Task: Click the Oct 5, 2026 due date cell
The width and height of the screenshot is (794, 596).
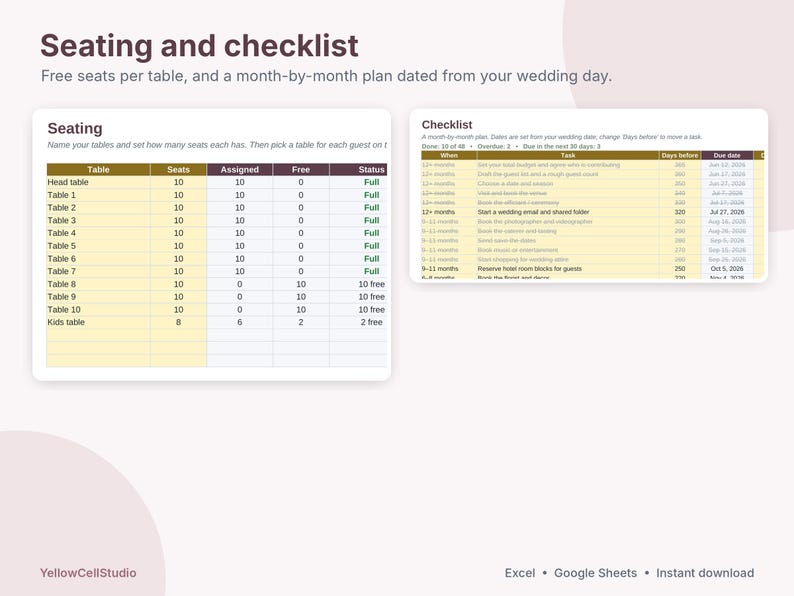Action: coord(727,269)
